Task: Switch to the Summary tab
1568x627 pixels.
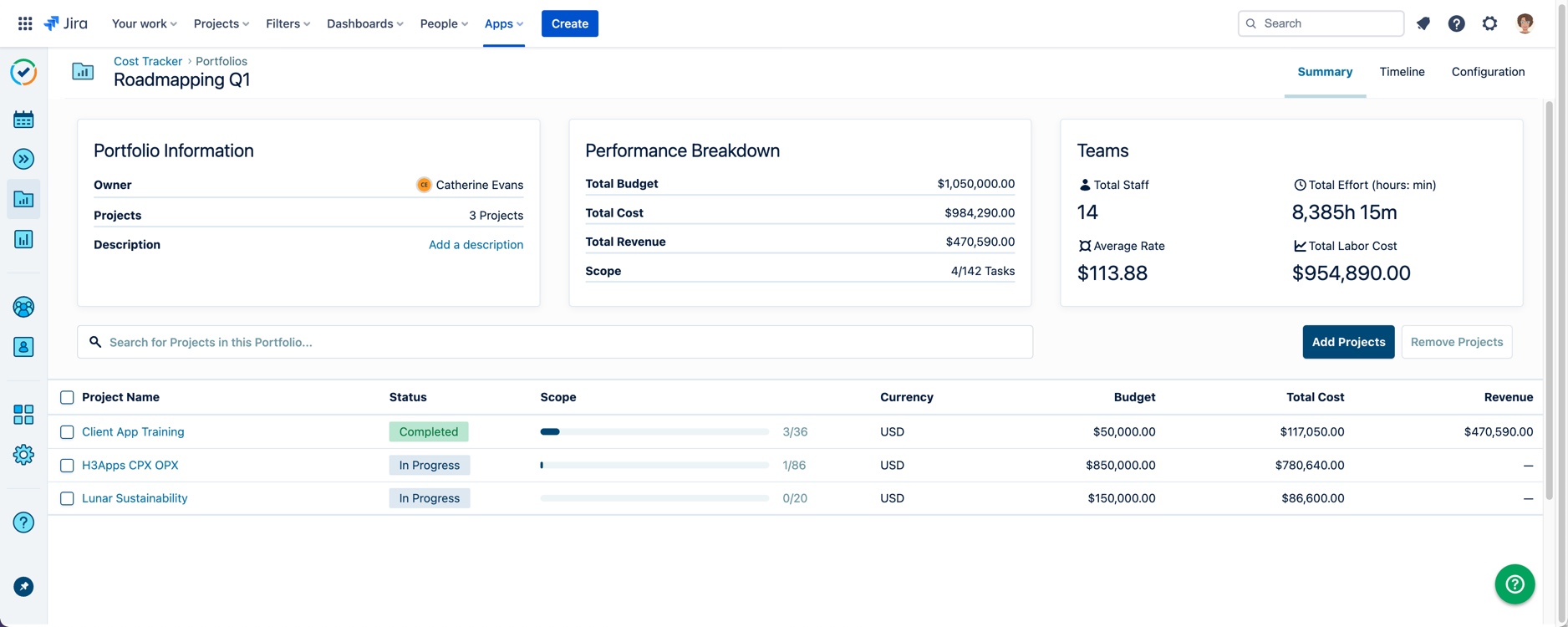Action: 1325,72
